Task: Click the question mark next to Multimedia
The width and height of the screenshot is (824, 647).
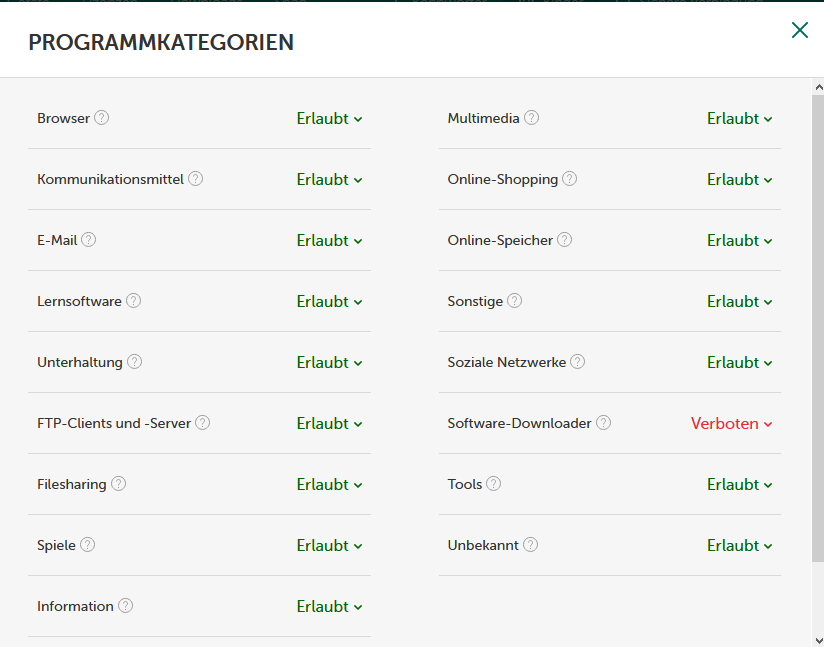Action: click(x=531, y=118)
